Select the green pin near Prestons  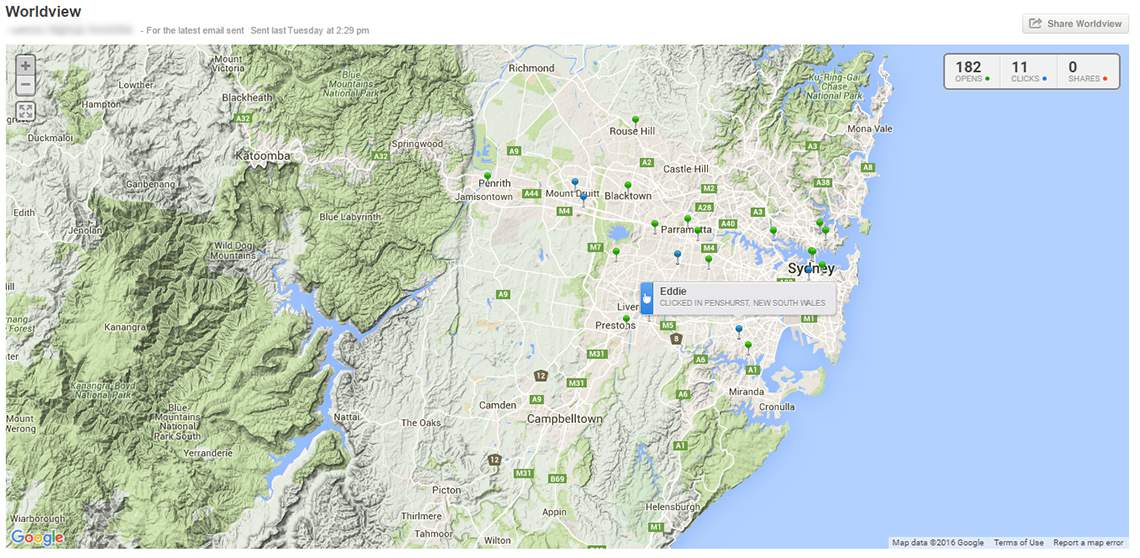tap(627, 320)
